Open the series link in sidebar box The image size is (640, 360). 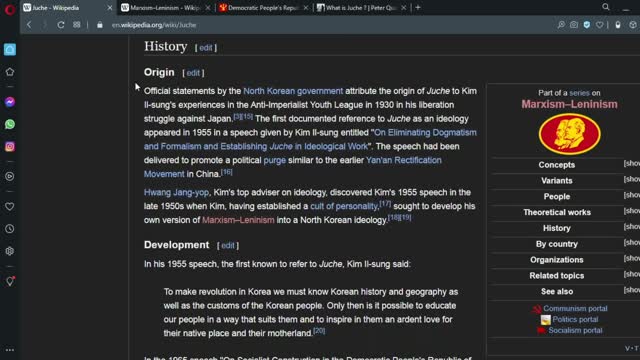pos(579,93)
